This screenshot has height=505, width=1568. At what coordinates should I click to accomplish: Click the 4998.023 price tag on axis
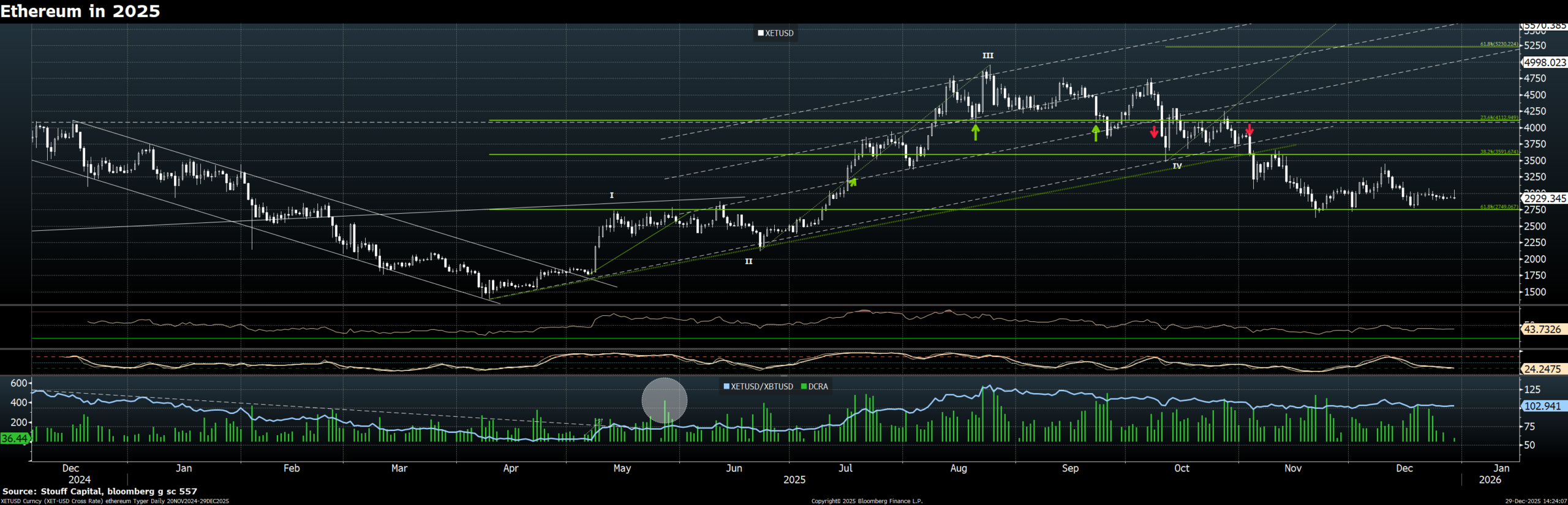(x=1544, y=62)
